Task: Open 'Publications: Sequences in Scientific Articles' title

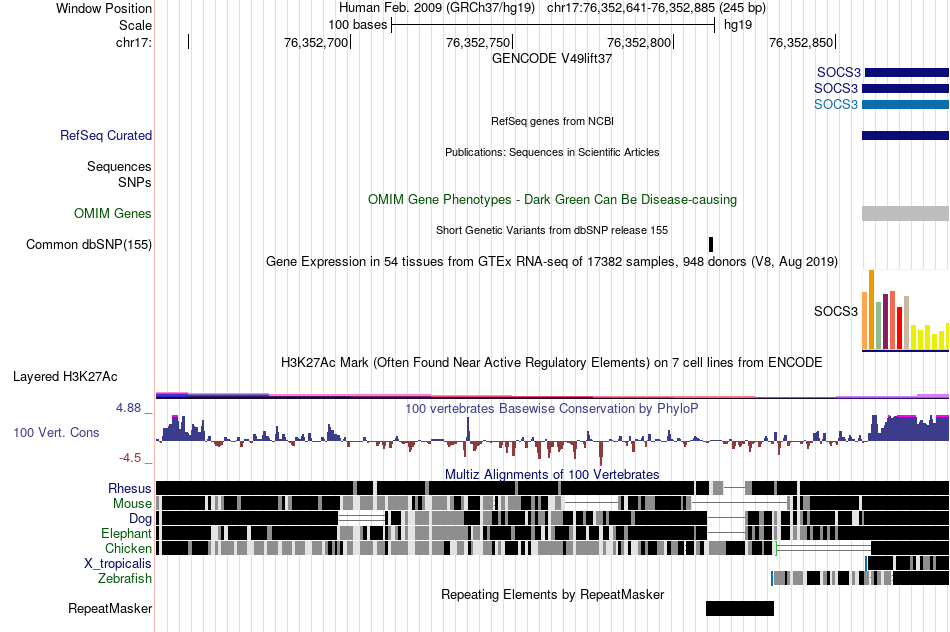Action: 552,152
